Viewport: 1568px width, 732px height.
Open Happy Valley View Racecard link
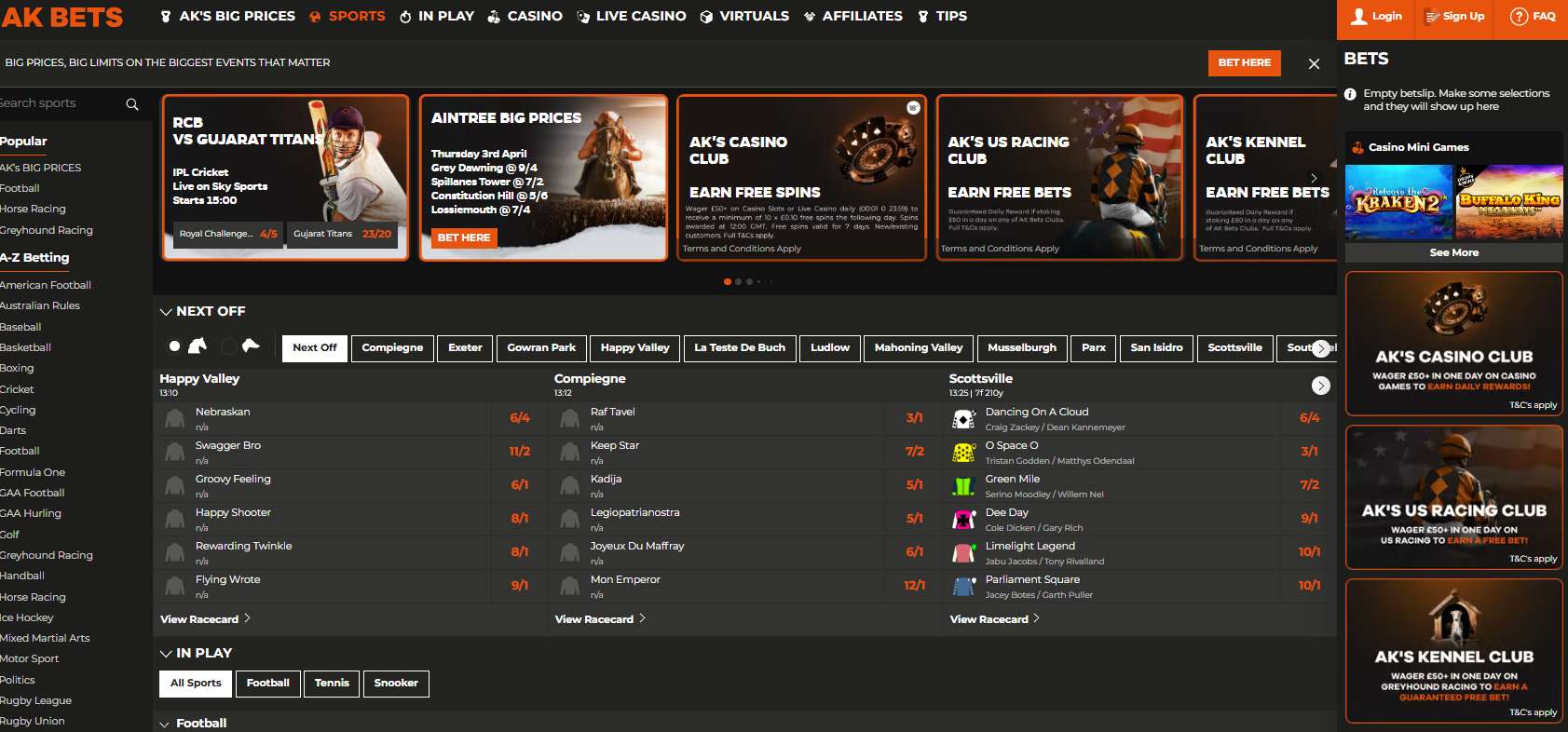click(205, 619)
